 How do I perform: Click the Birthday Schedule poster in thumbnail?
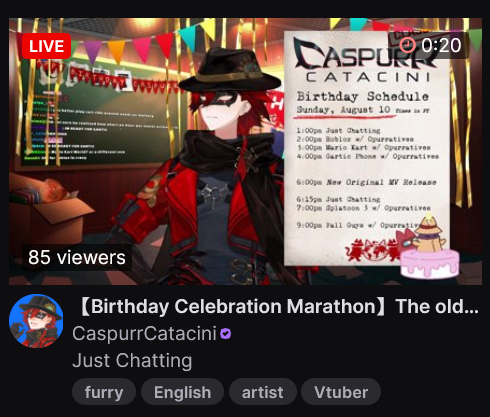coord(367,148)
